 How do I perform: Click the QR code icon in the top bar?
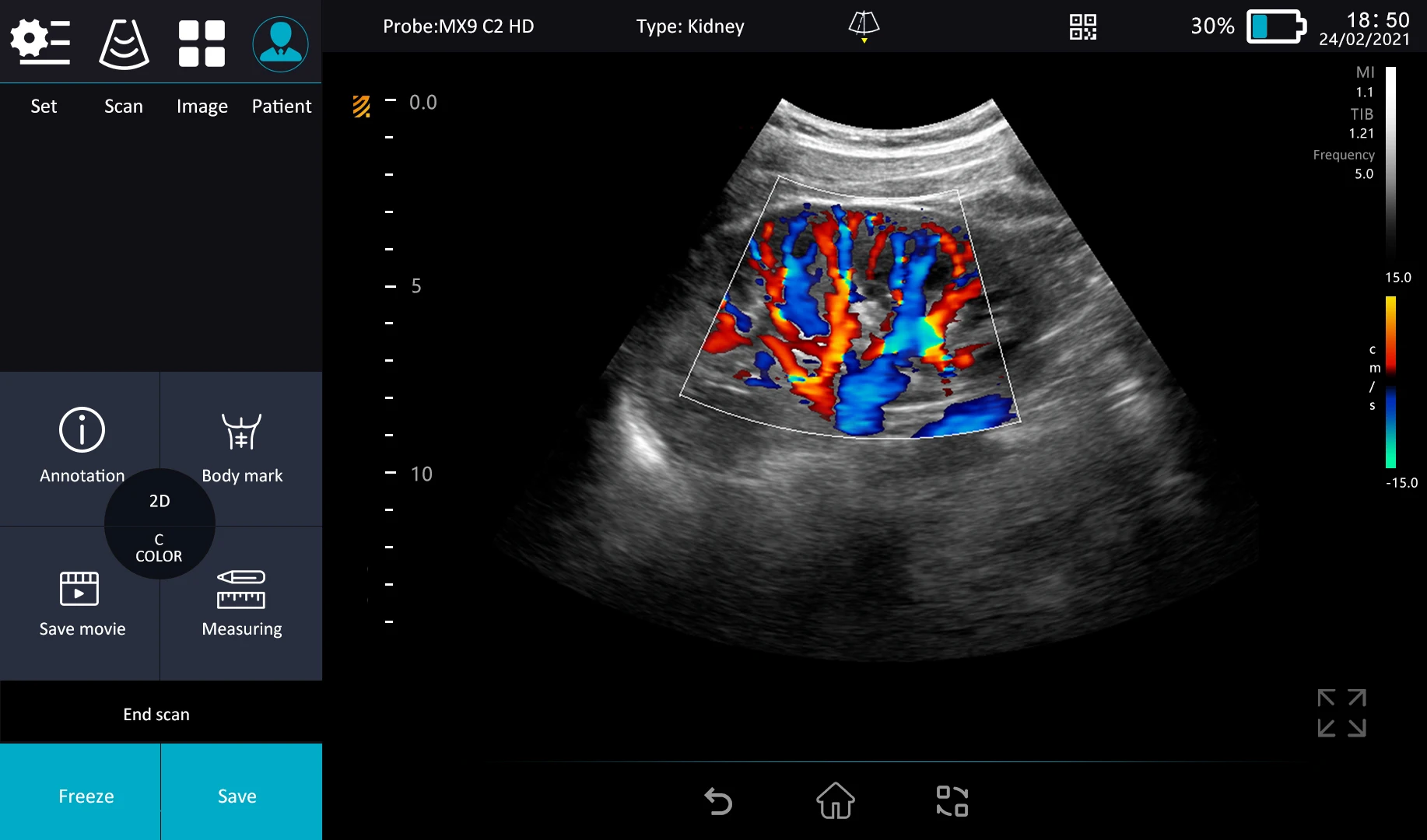(1082, 26)
